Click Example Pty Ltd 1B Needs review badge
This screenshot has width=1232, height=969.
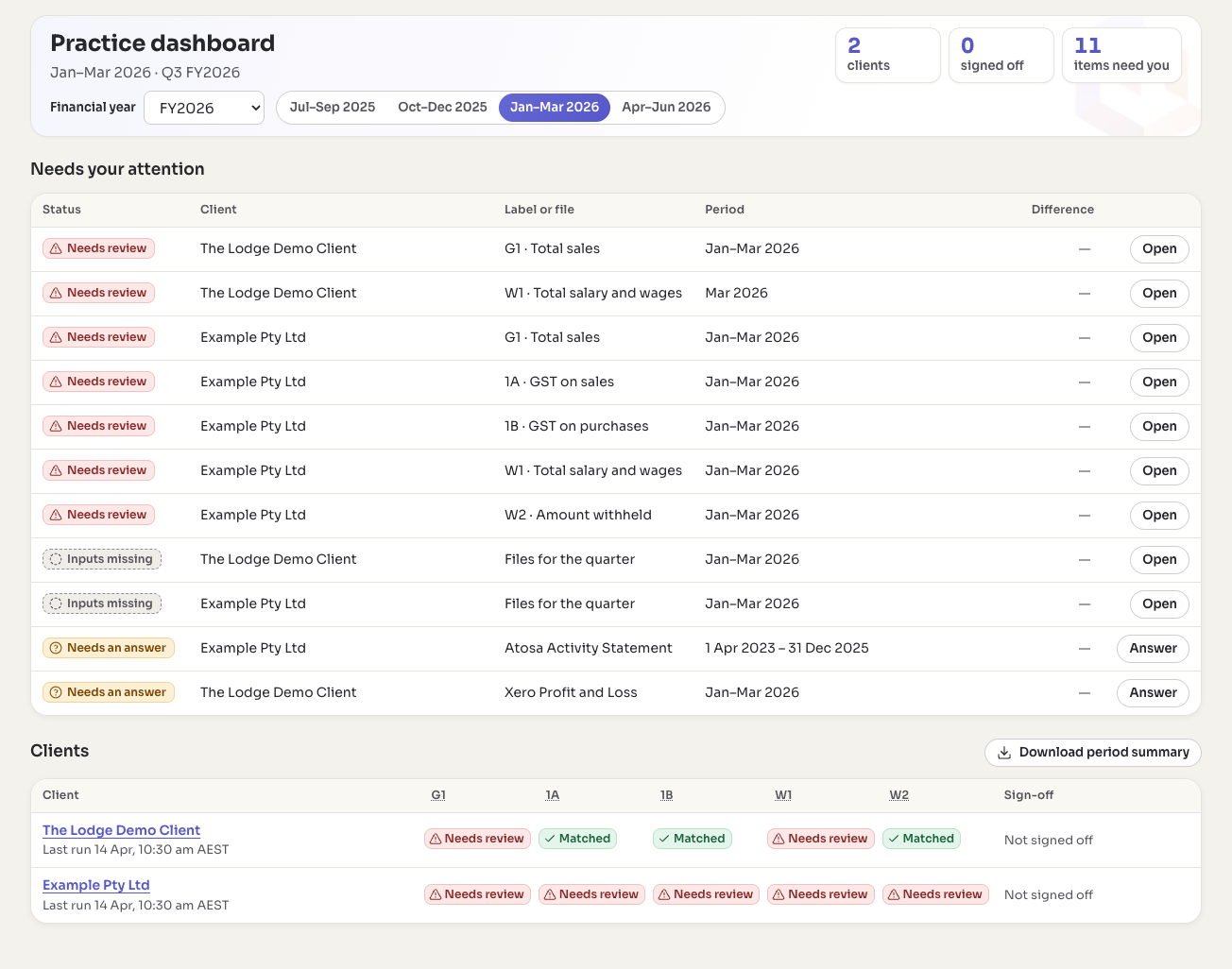point(706,894)
